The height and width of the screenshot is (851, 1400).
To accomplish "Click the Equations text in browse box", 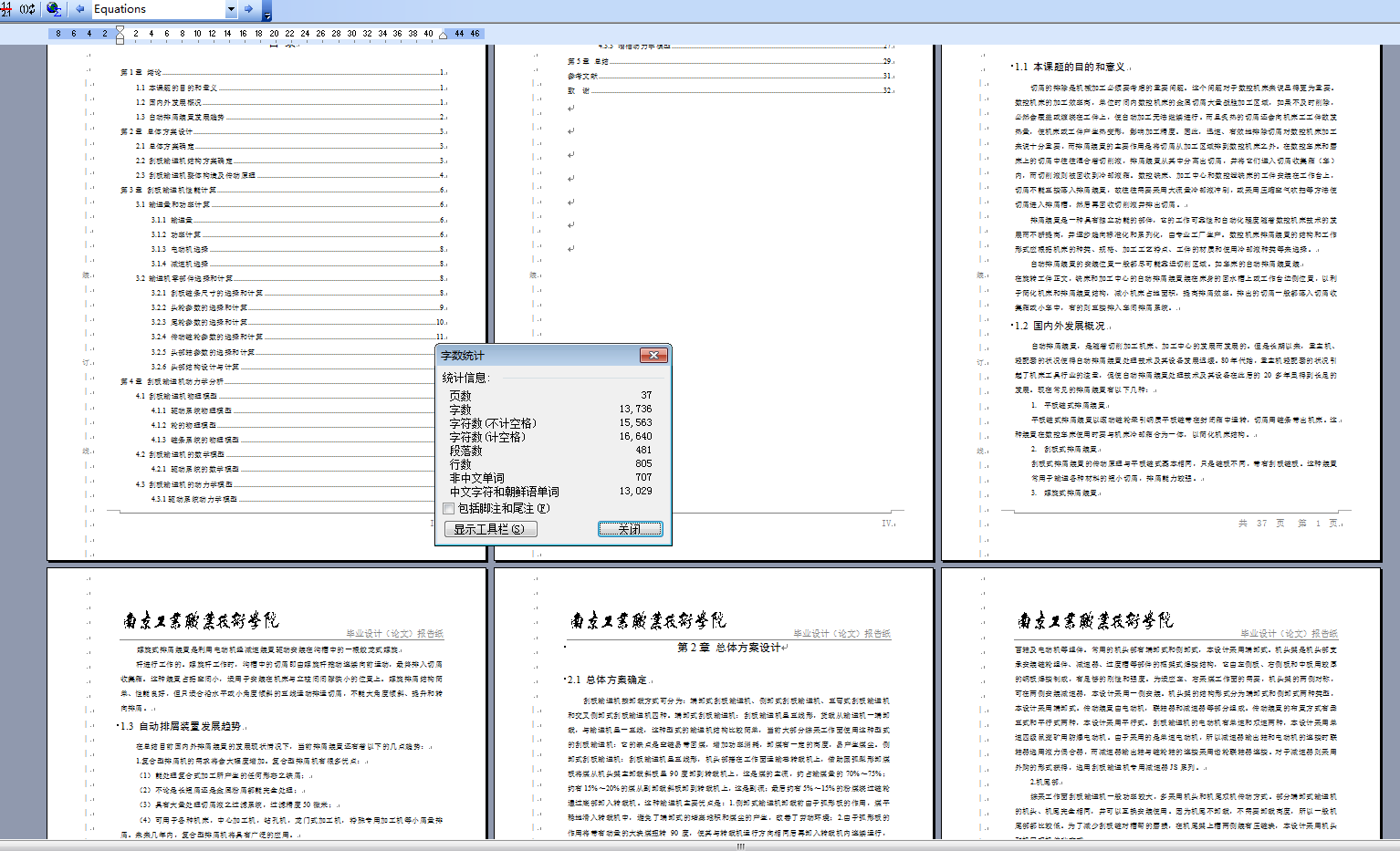I will 120,9.
